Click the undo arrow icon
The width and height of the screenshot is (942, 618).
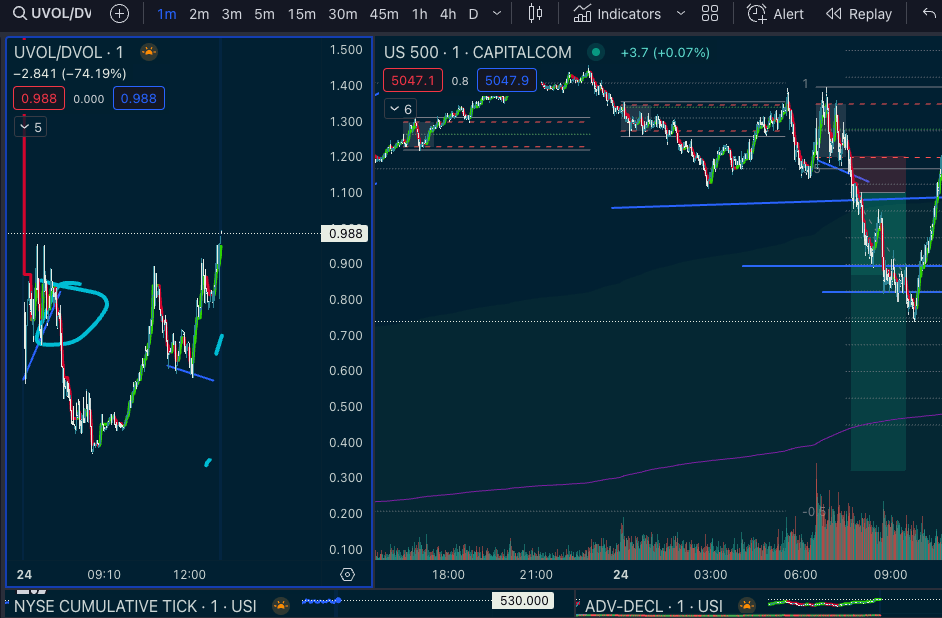(929, 14)
